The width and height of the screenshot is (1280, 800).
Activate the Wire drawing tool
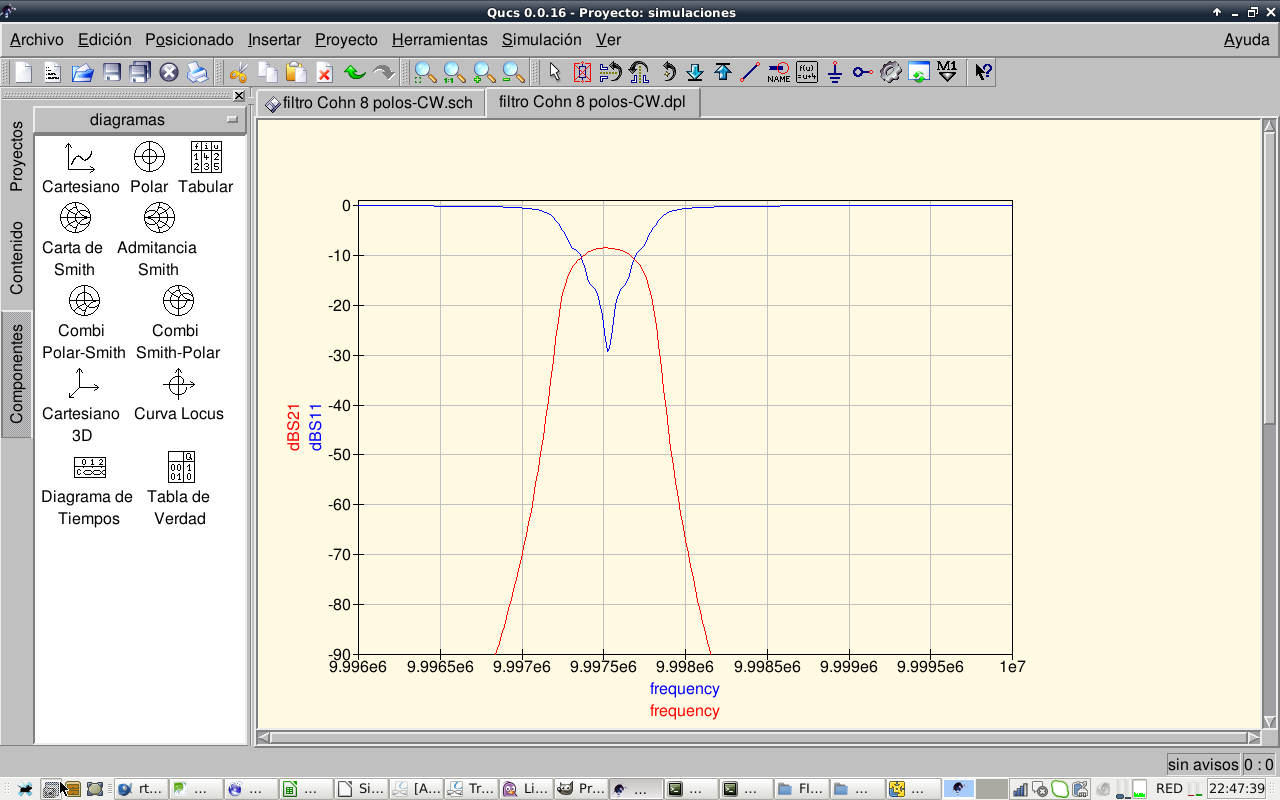pos(750,72)
